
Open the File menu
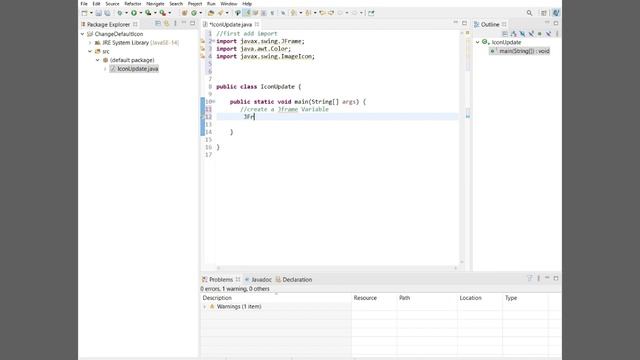[84, 4]
